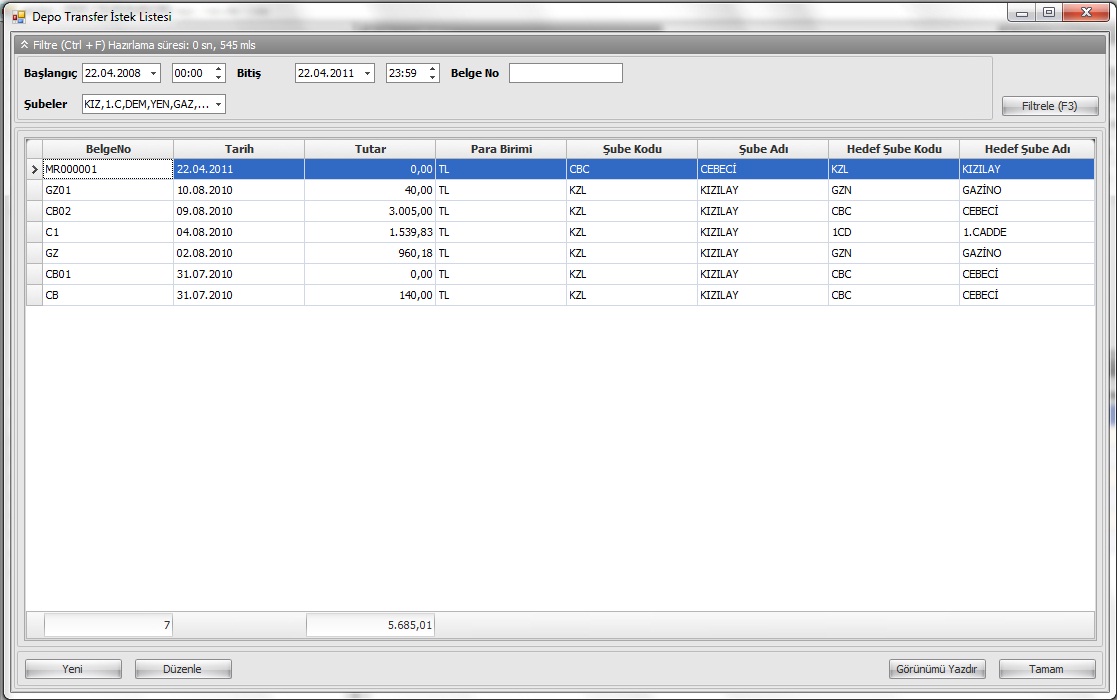Viewport: 1117px width, 700px height.
Task: Select the C1 document cell
Action: pos(108,232)
